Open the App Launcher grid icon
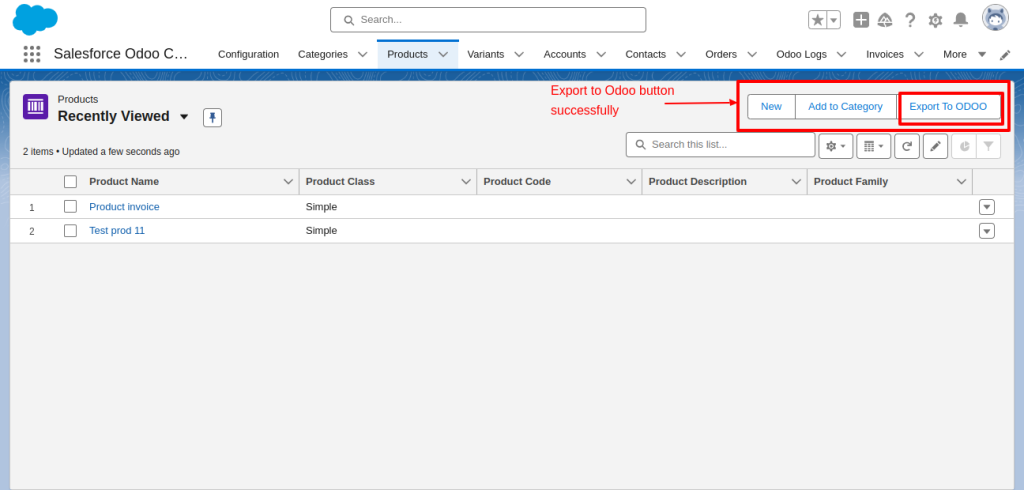 pyautogui.click(x=31, y=54)
